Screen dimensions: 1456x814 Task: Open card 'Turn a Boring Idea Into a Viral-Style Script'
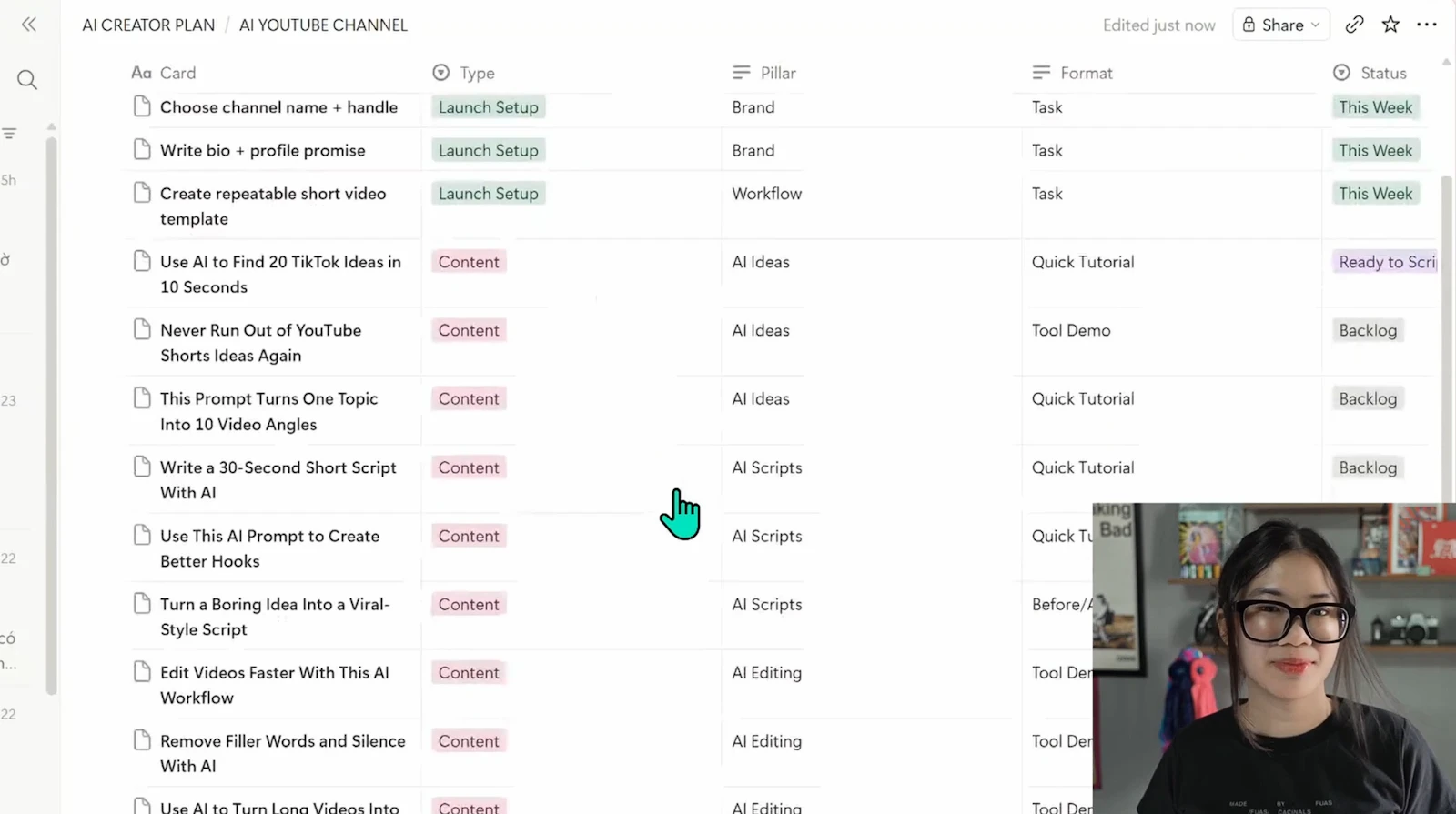[275, 617]
